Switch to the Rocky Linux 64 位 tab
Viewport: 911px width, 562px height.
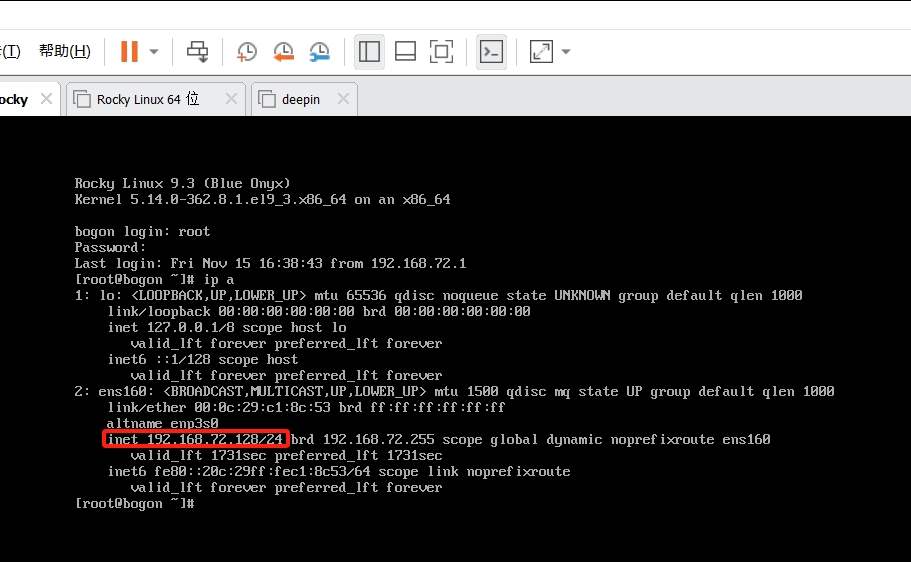[148, 99]
